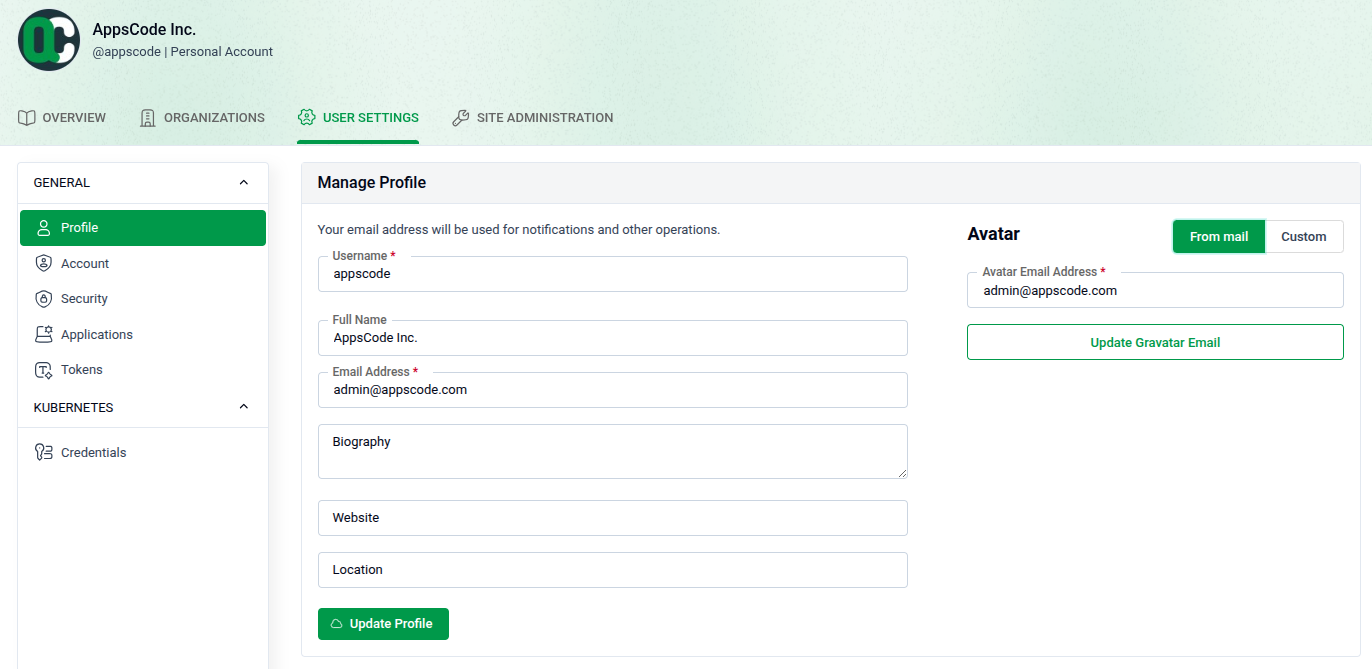Click the Update Profile button
This screenshot has height=669, width=1372.
[383, 623]
